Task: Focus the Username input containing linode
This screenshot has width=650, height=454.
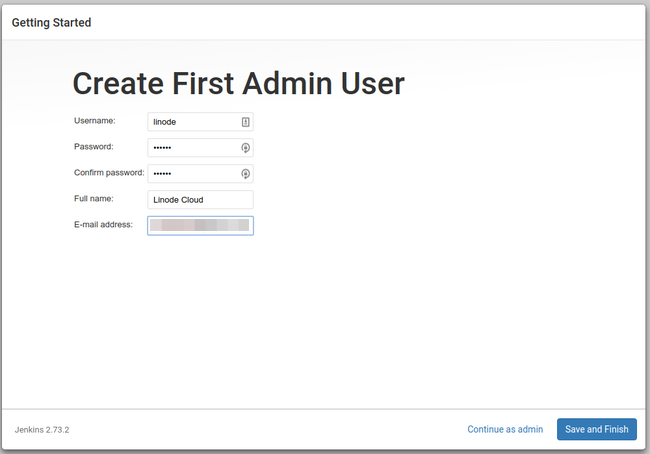Action: pyautogui.click(x=193, y=121)
